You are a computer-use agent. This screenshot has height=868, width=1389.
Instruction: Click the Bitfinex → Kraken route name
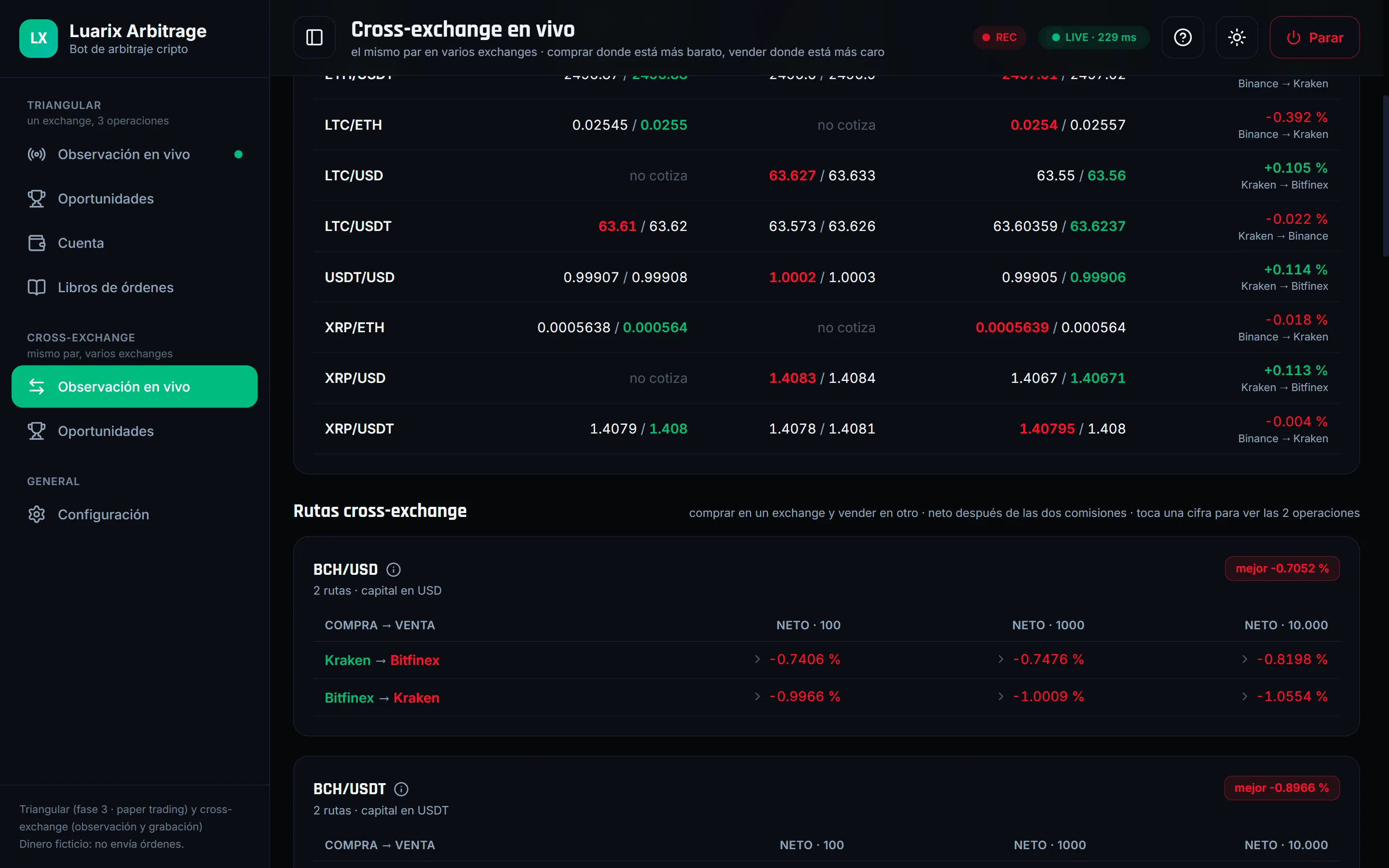[381, 697]
